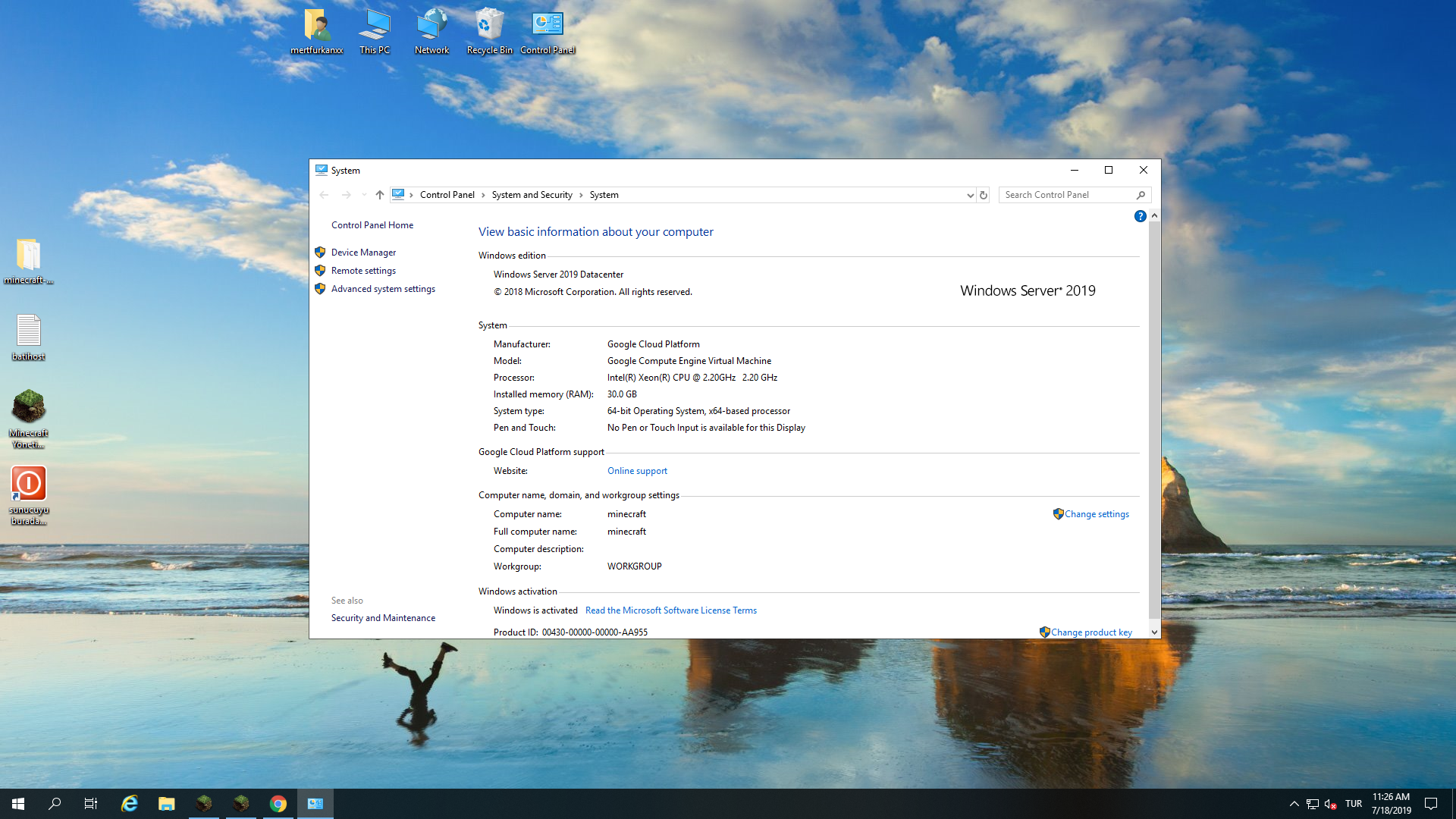1456x819 pixels.
Task: Go up one level with up arrow
Action: (380, 195)
